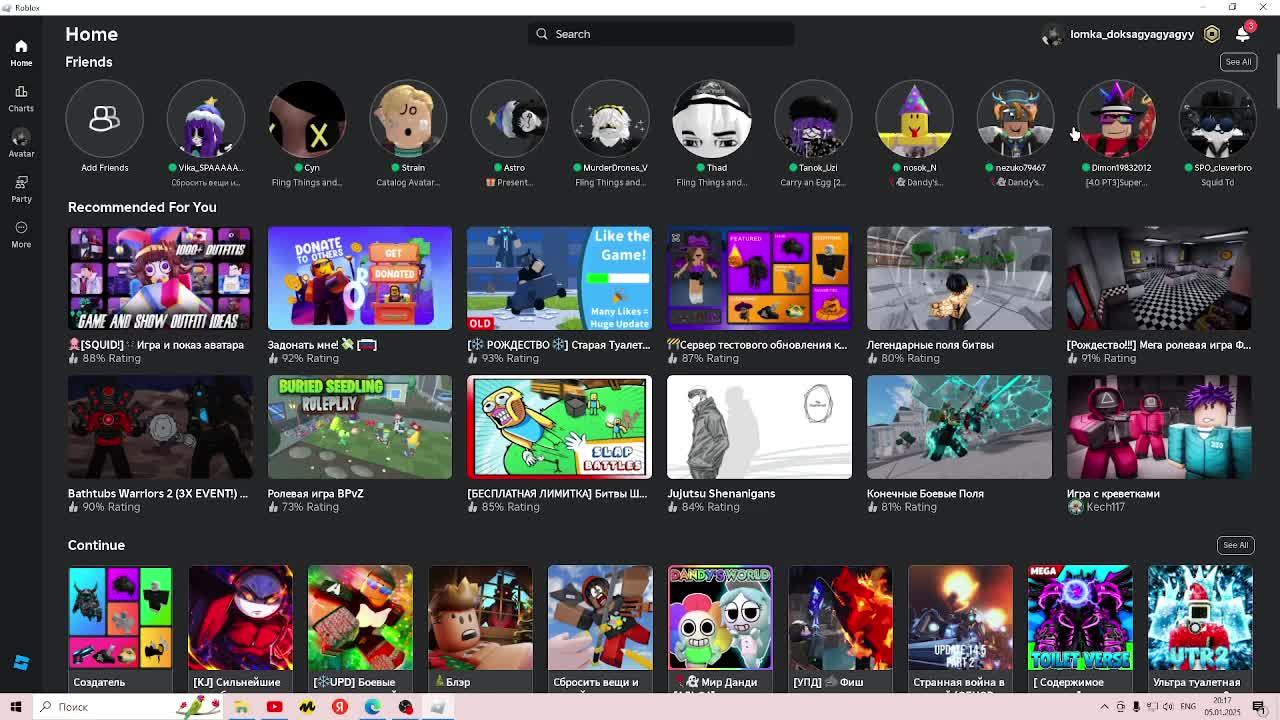Click the ENG language indicator
The image size is (1280, 720).
click(1187, 707)
